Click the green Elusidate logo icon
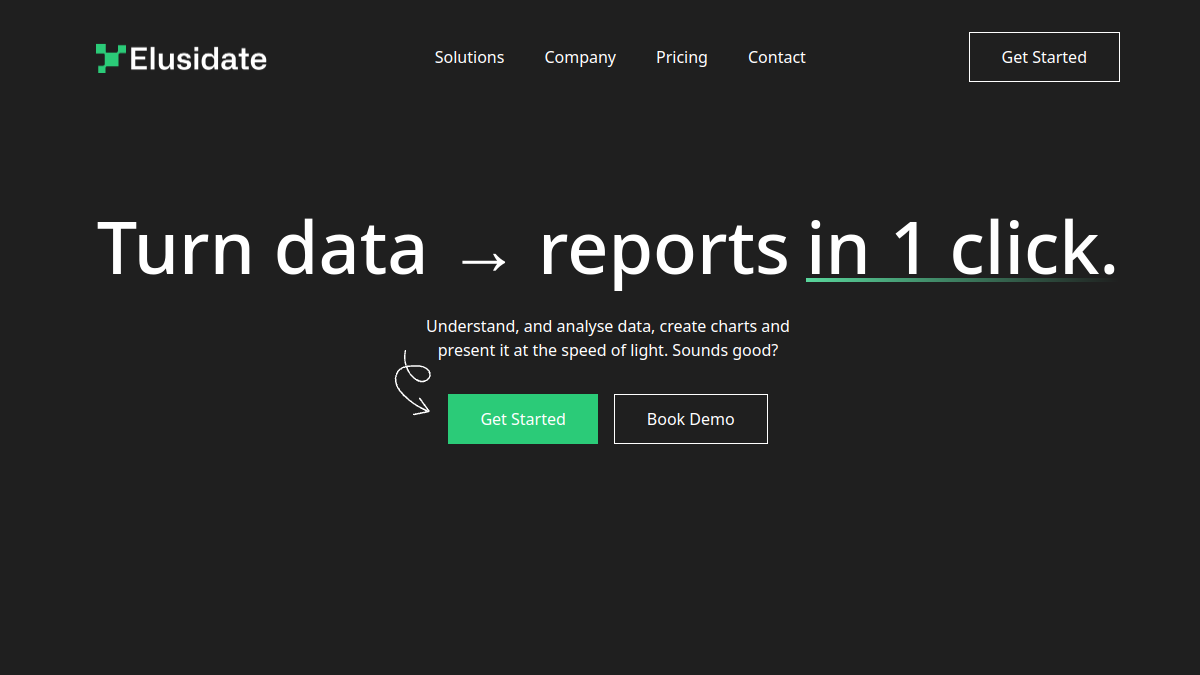 pos(110,58)
